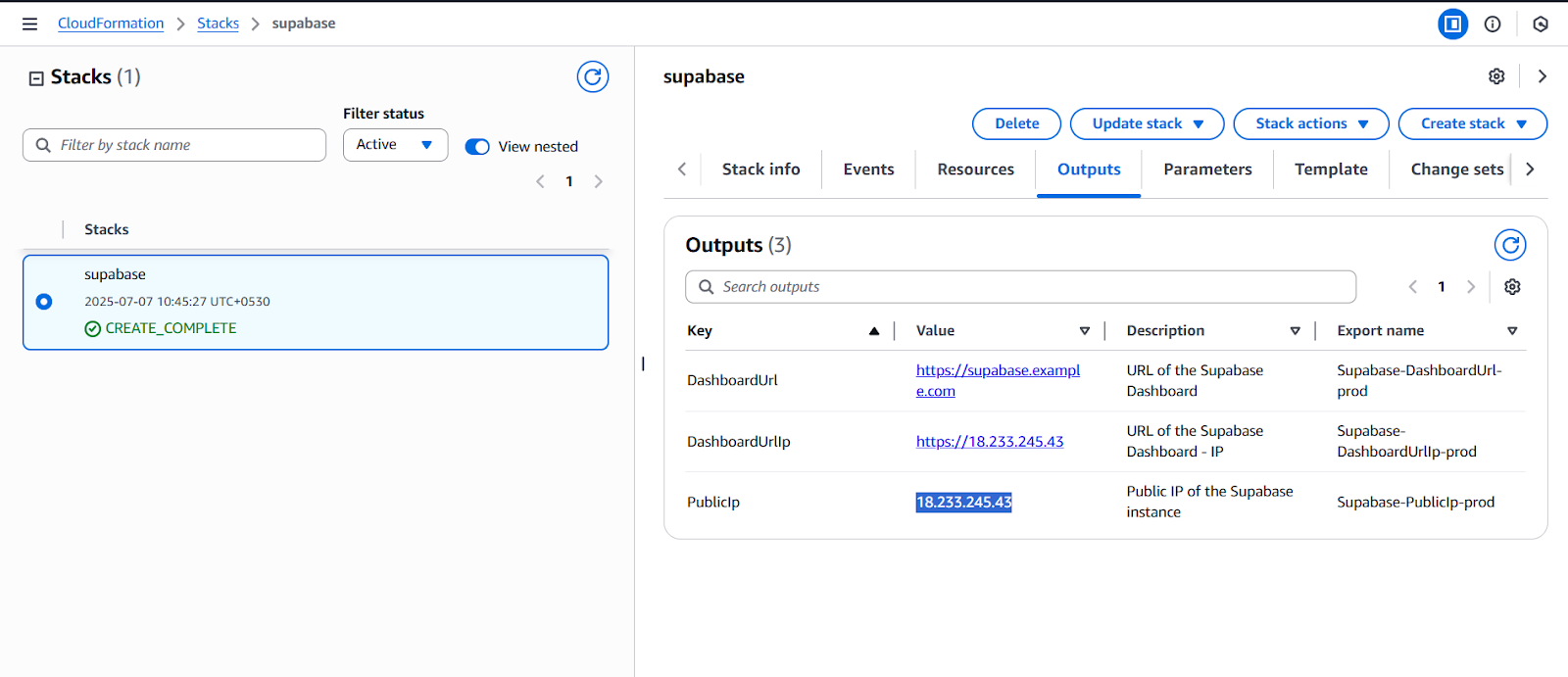Open the Stacks breadcrumb link
The image size is (1568, 677).
coord(218,24)
